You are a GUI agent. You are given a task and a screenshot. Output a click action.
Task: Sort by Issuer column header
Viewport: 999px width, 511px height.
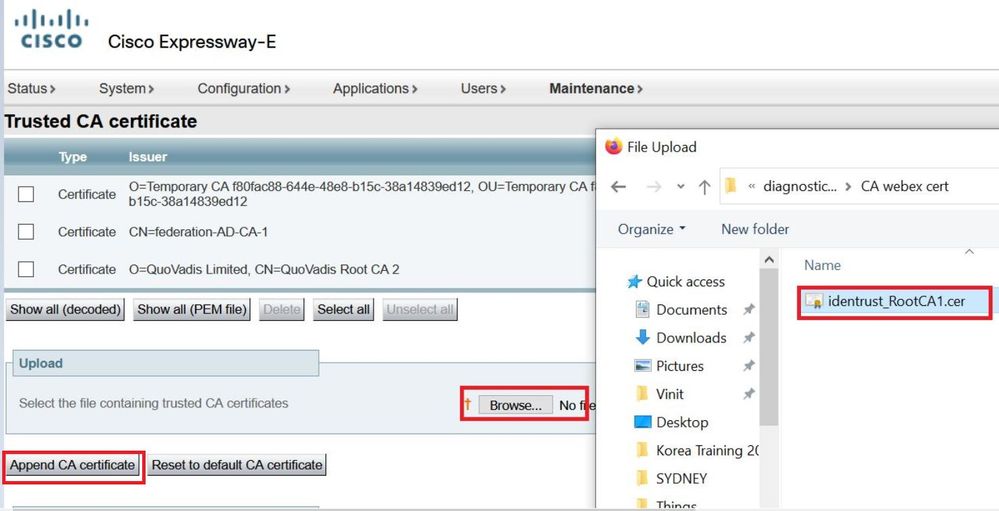[x=148, y=157]
